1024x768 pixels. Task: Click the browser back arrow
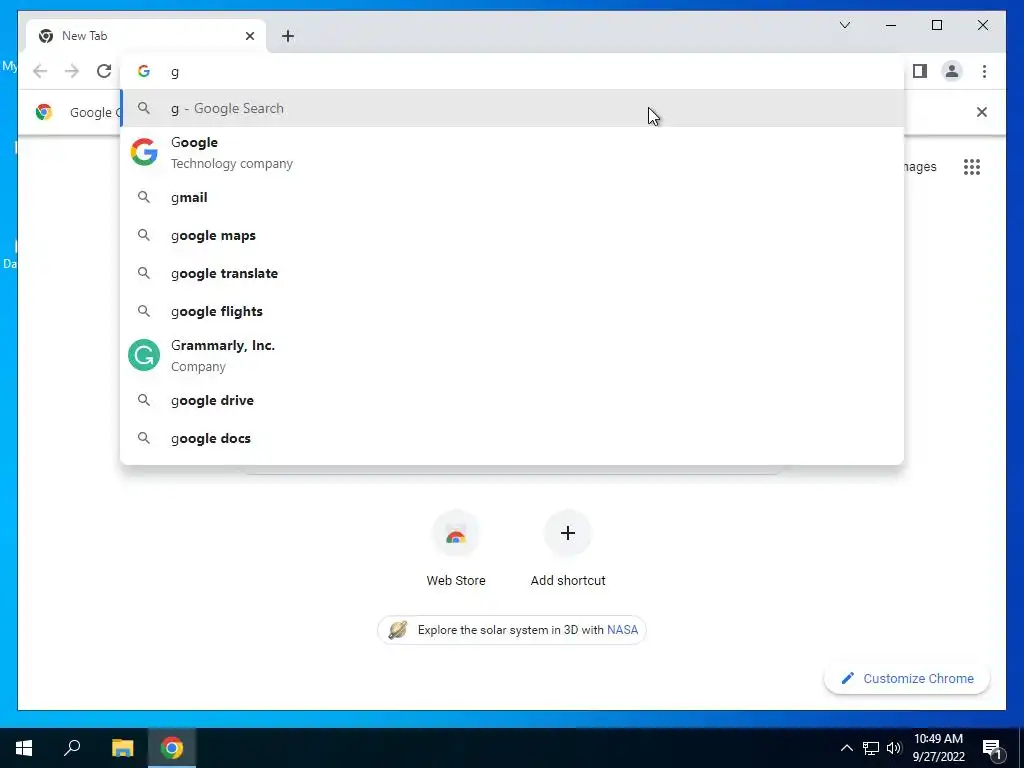click(x=40, y=71)
